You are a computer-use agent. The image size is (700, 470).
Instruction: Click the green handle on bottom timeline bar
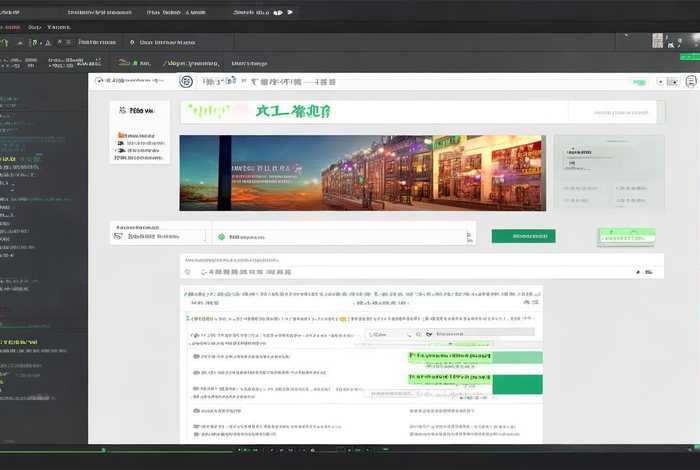[x=103, y=450]
